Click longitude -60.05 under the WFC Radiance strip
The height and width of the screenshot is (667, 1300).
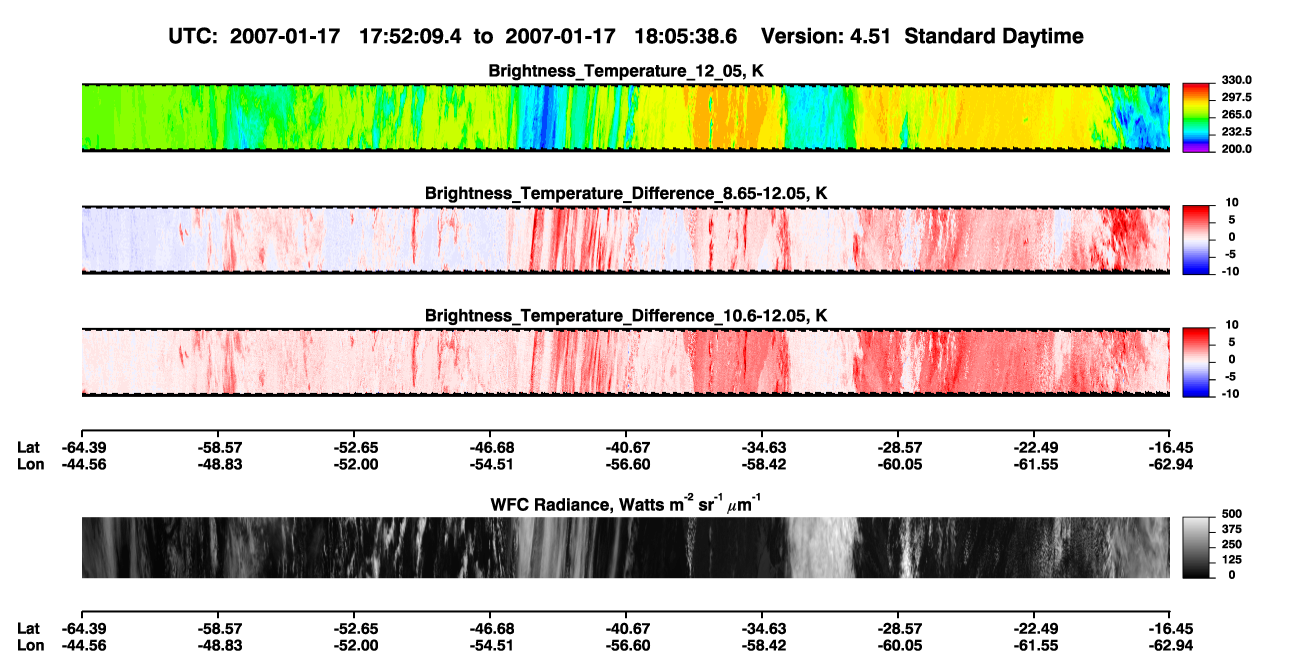coord(898,645)
